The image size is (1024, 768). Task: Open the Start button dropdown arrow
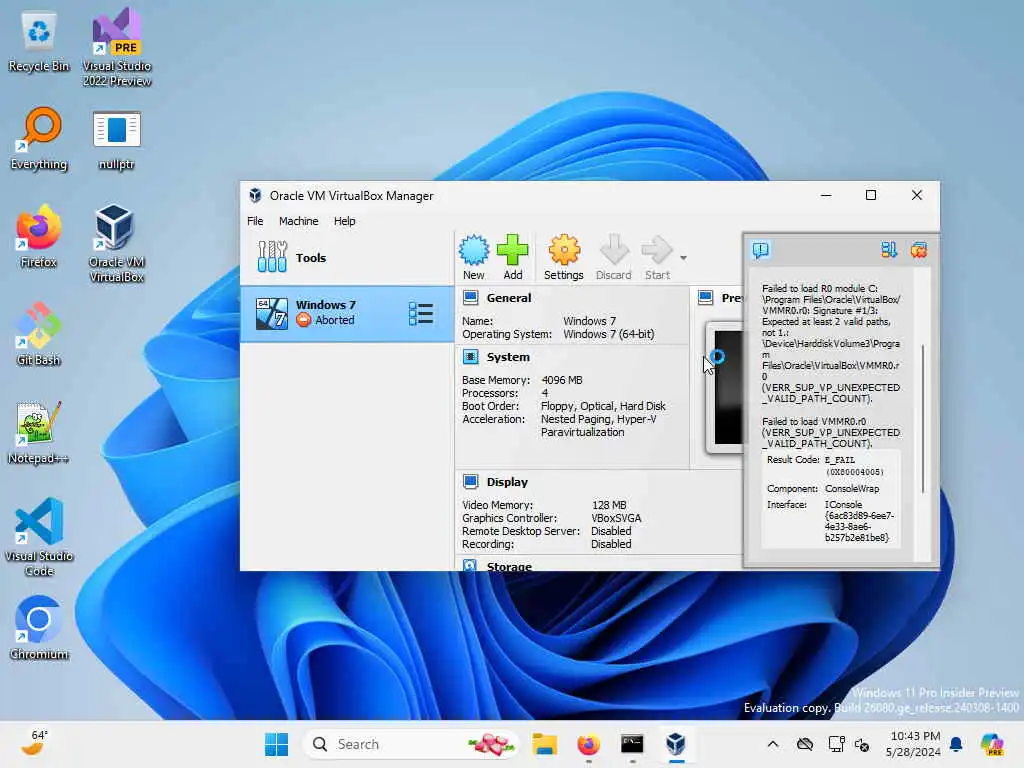pos(683,258)
